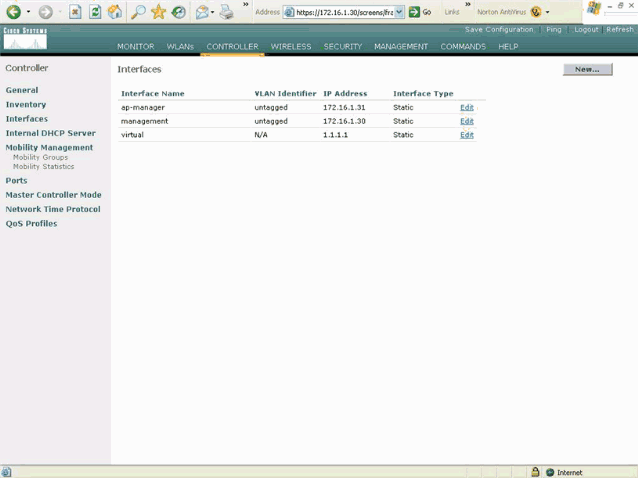Screen dimensions: 638x478
Task: Open General in the Controller sidebar
Action: [x=22, y=90]
